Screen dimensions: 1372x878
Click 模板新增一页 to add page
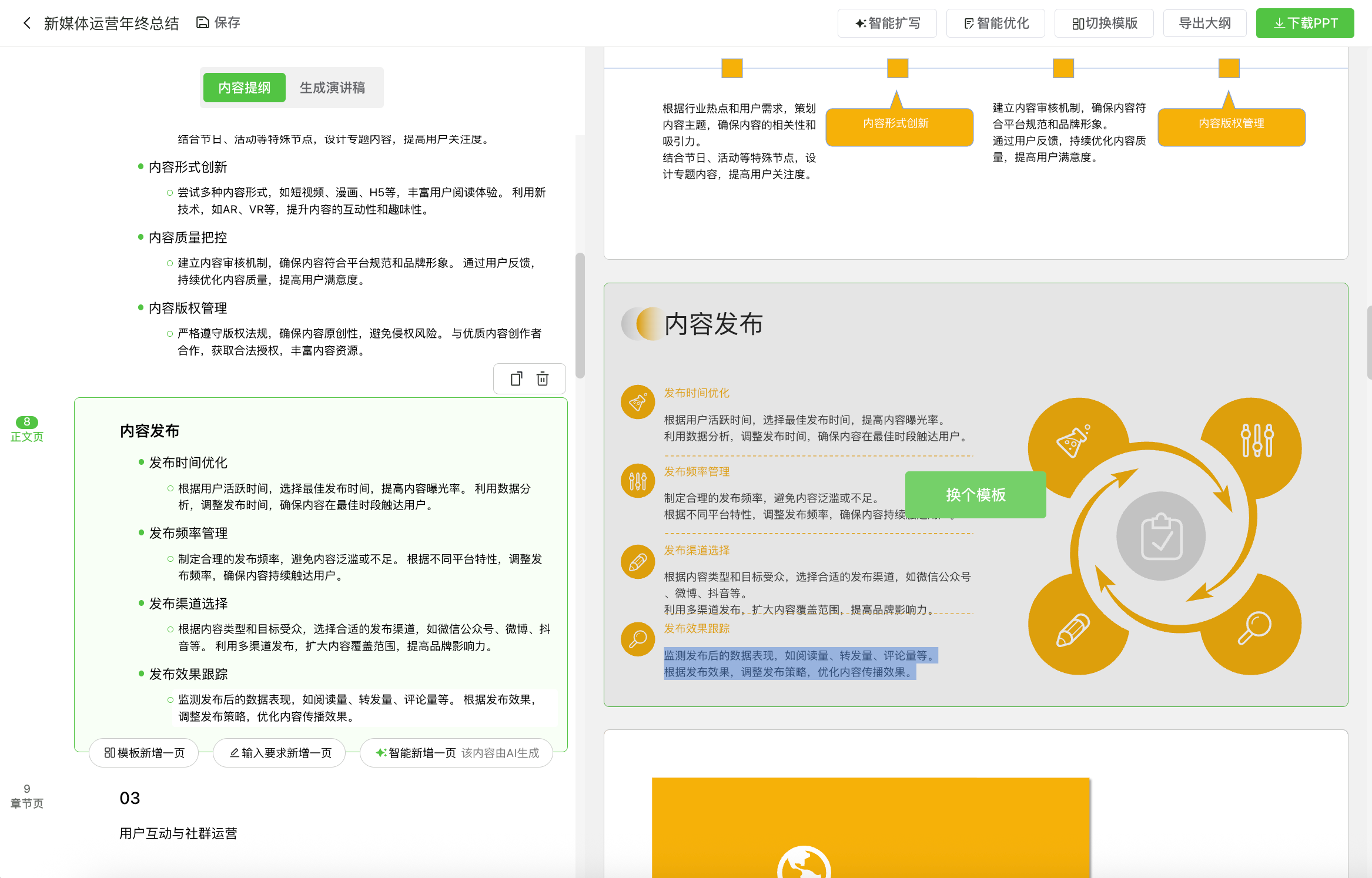[x=144, y=753]
